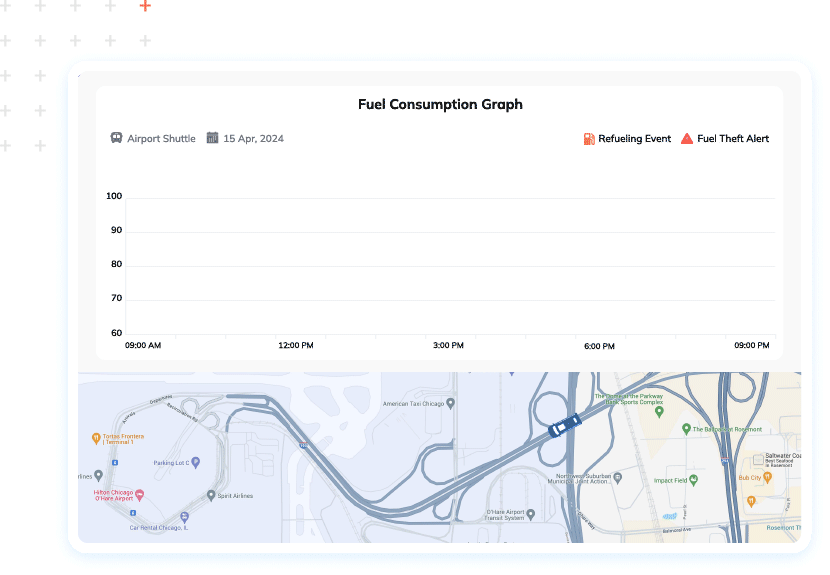The width and height of the screenshot is (830, 575).
Task: Click the Saltwater Coastal restaurant marker
Action: [759, 459]
